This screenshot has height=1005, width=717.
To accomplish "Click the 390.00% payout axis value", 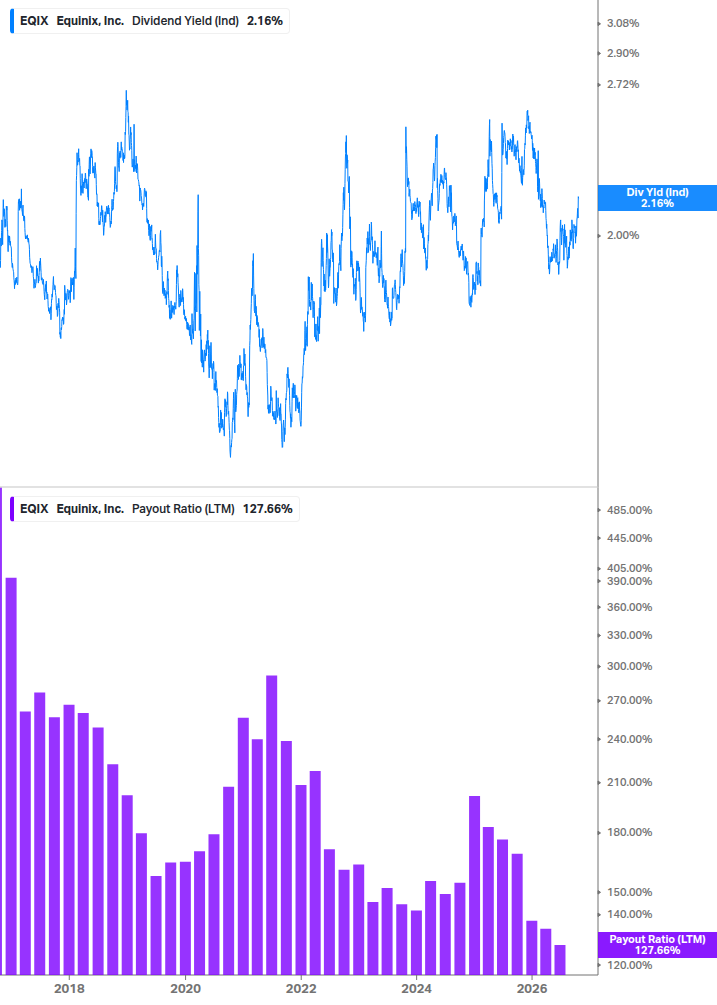I will [x=629, y=581].
